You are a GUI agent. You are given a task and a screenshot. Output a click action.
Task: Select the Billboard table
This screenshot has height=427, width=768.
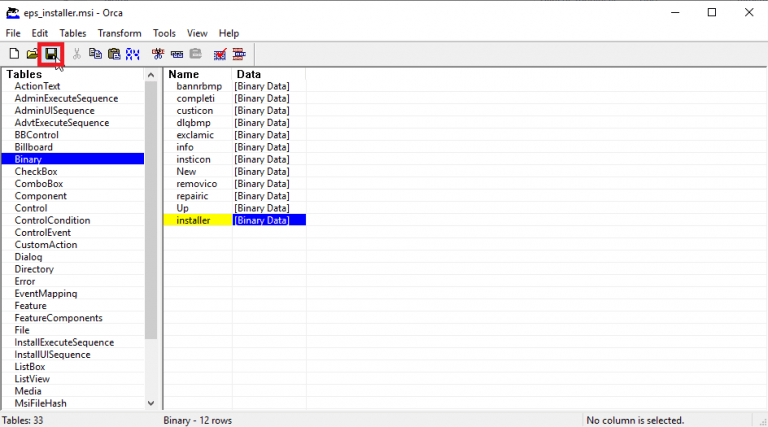click(x=33, y=147)
